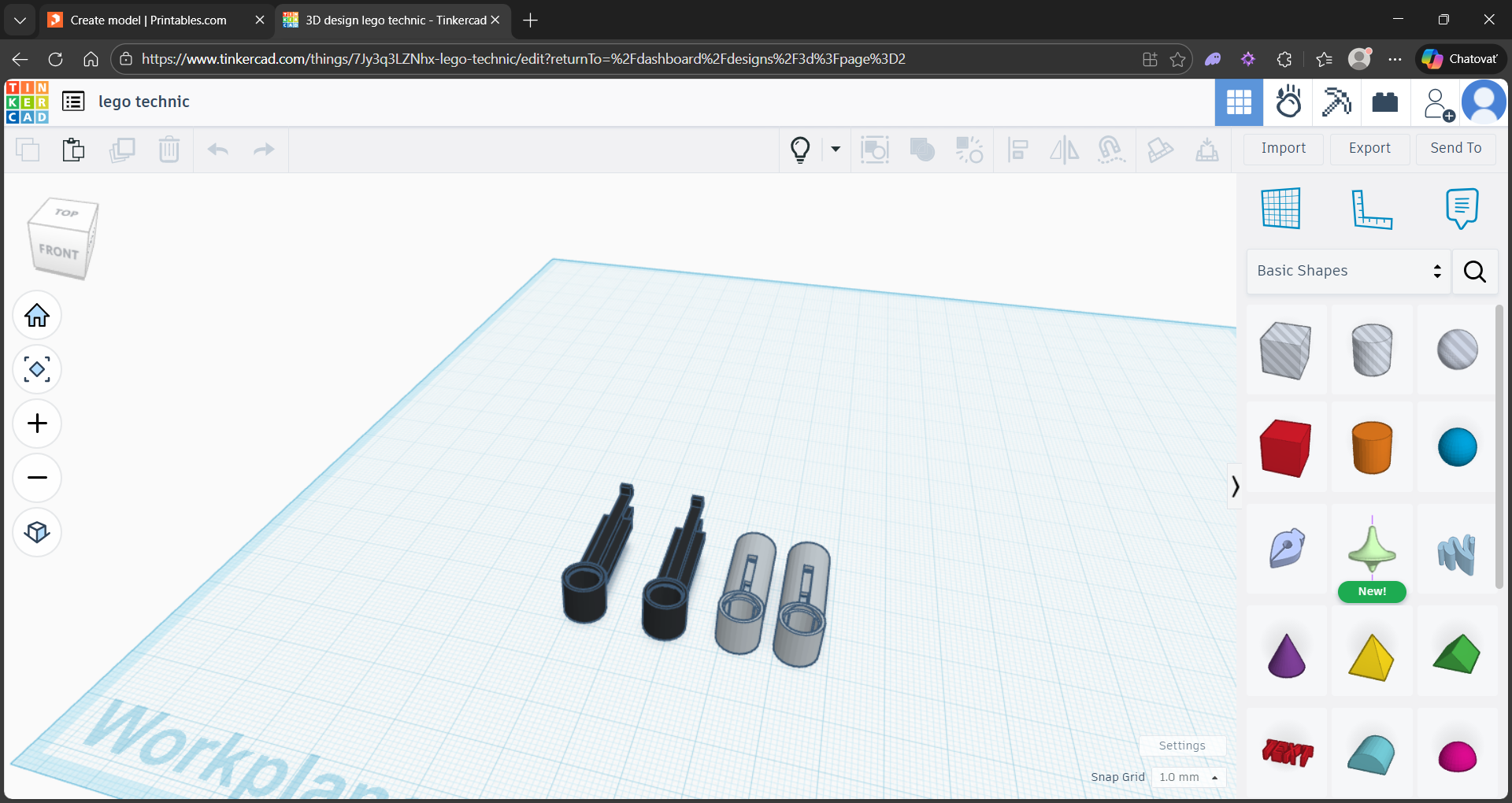The image size is (1512, 803).
Task: Click the shapes search magnifier
Action: (x=1474, y=272)
